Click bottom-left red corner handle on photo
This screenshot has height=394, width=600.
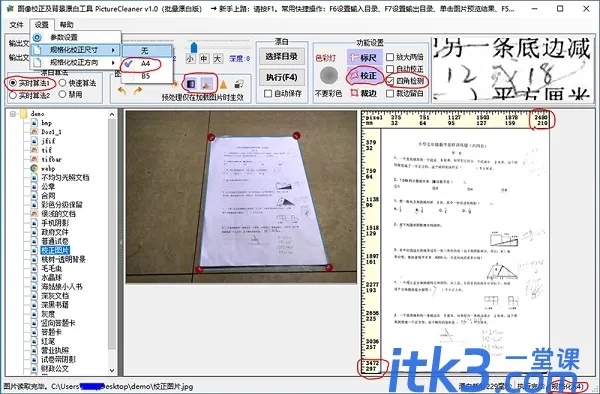pyautogui.click(x=199, y=270)
